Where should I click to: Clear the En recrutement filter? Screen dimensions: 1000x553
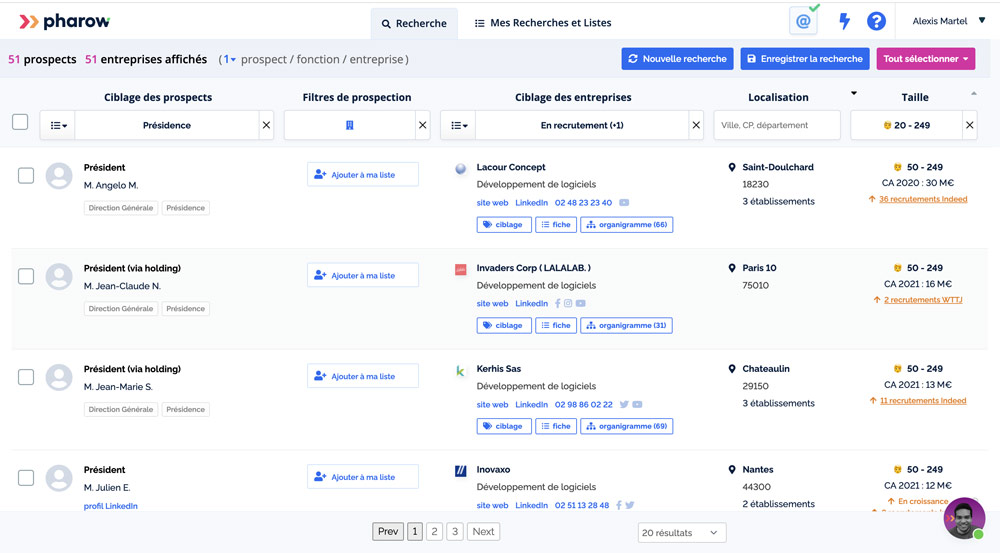(x=696, y=125)
